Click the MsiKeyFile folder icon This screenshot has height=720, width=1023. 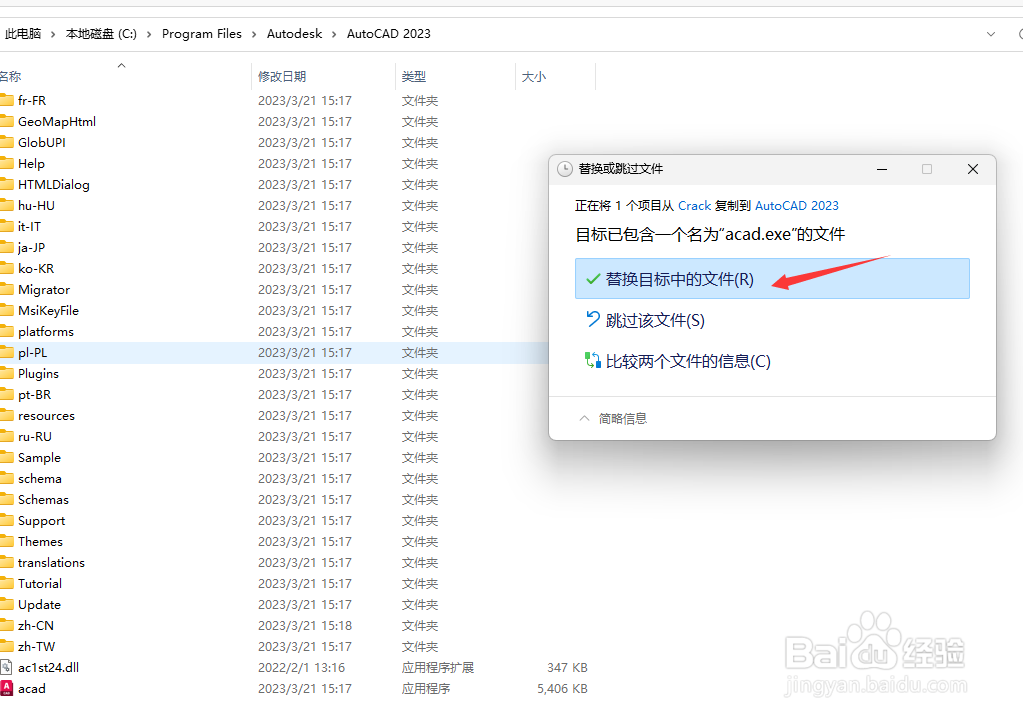click(7, 310)
